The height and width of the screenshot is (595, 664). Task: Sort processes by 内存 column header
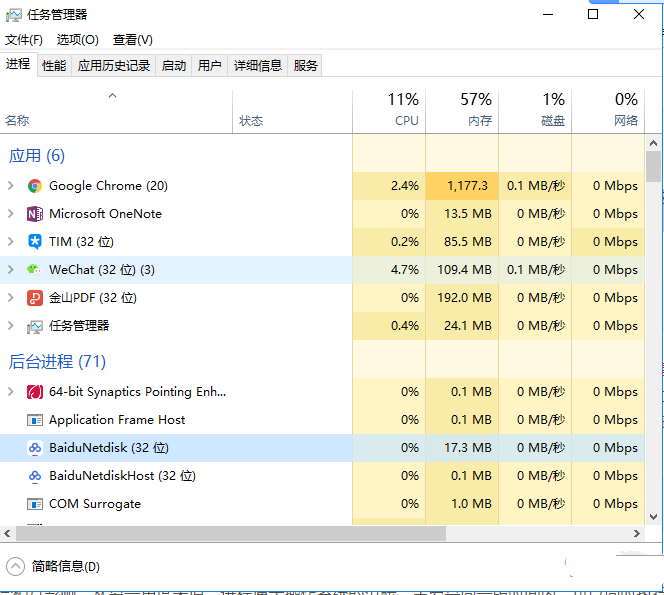point(462,112)
